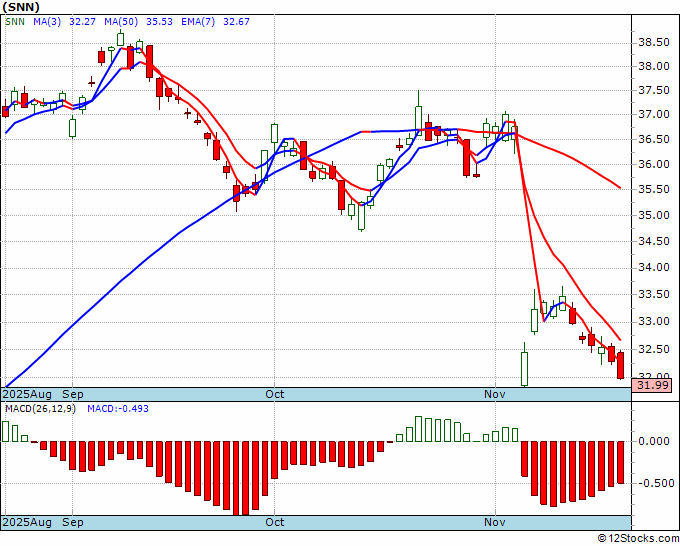The height and width of the screenshot is (546, 680).
Task: Click the 32.50 price axis label
Action: [654, 350]
